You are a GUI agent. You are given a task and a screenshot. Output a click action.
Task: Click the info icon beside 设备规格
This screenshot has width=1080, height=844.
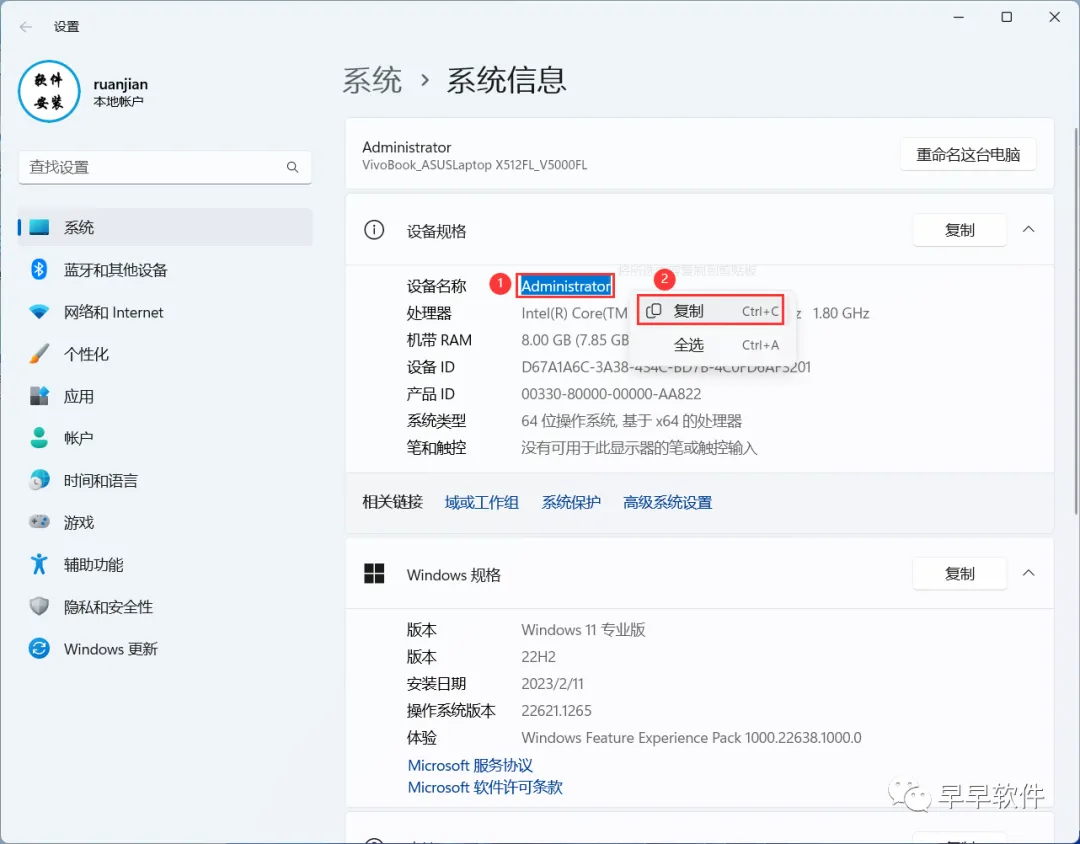[x=374, y=230]
